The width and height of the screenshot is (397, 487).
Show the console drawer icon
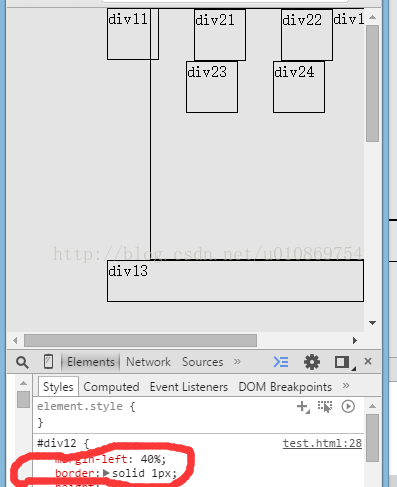coord(281,362)
